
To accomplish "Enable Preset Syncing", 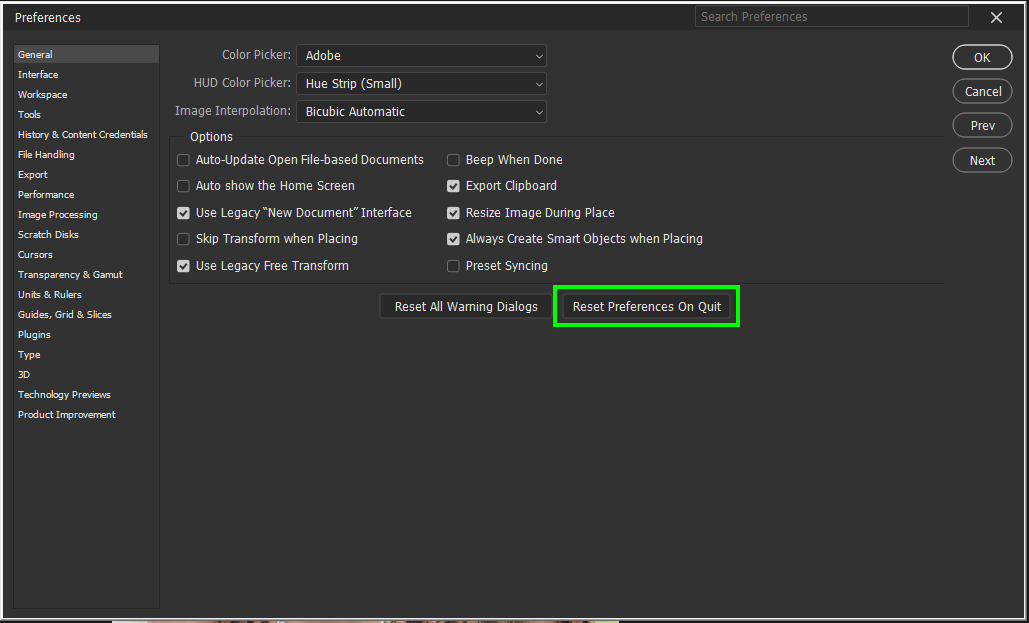I will click(x=453, y=266).
